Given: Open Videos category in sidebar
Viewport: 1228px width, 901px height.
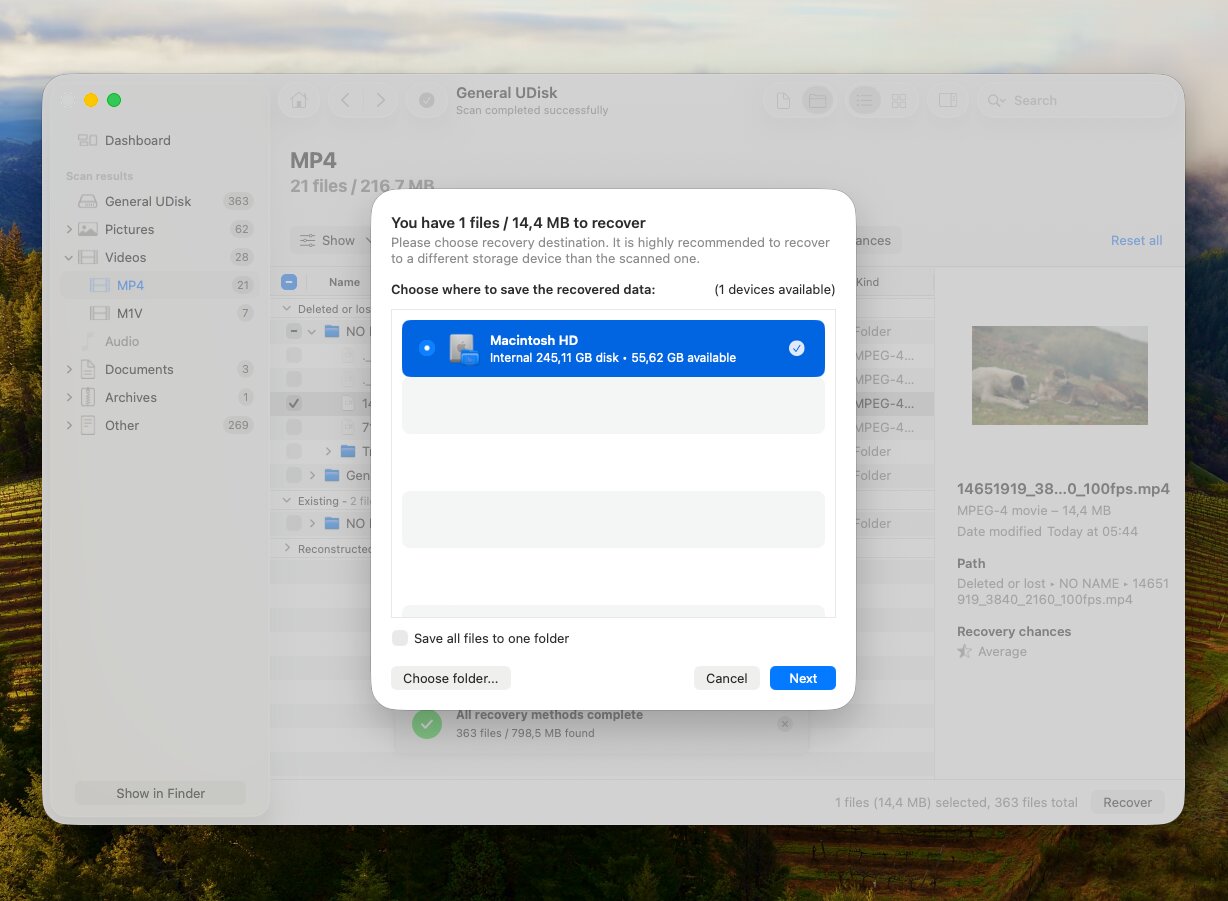Looking at the screenshot, I should 125,257.
